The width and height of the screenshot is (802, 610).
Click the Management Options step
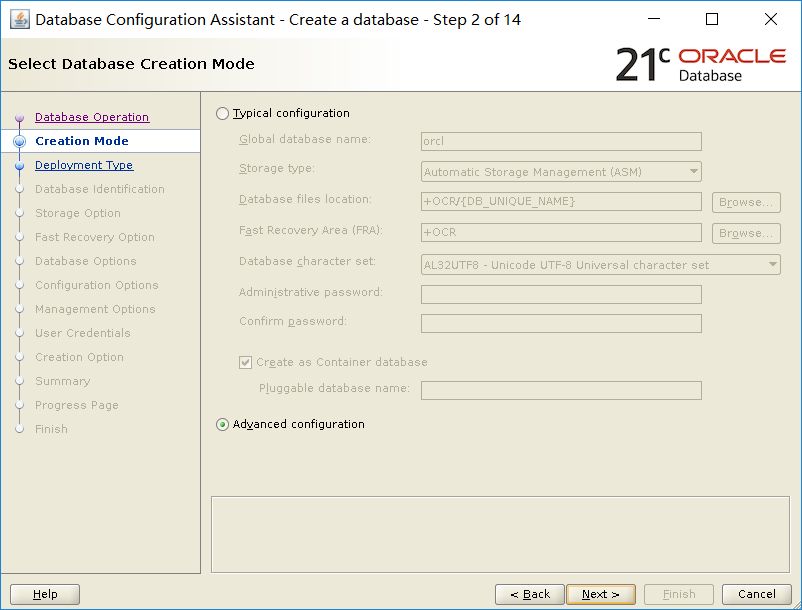(95, 309)
